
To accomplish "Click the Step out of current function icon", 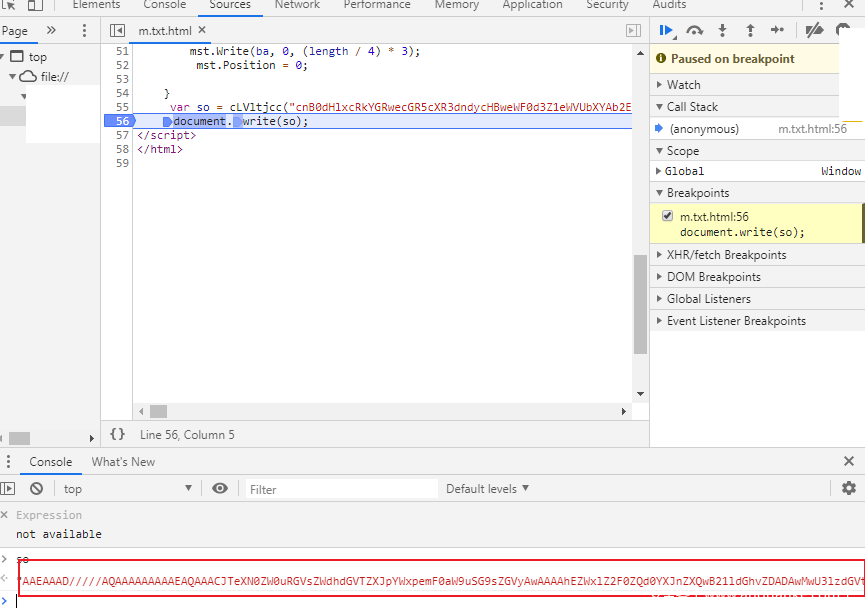I will pyautogui.click(x=750, y=31).
